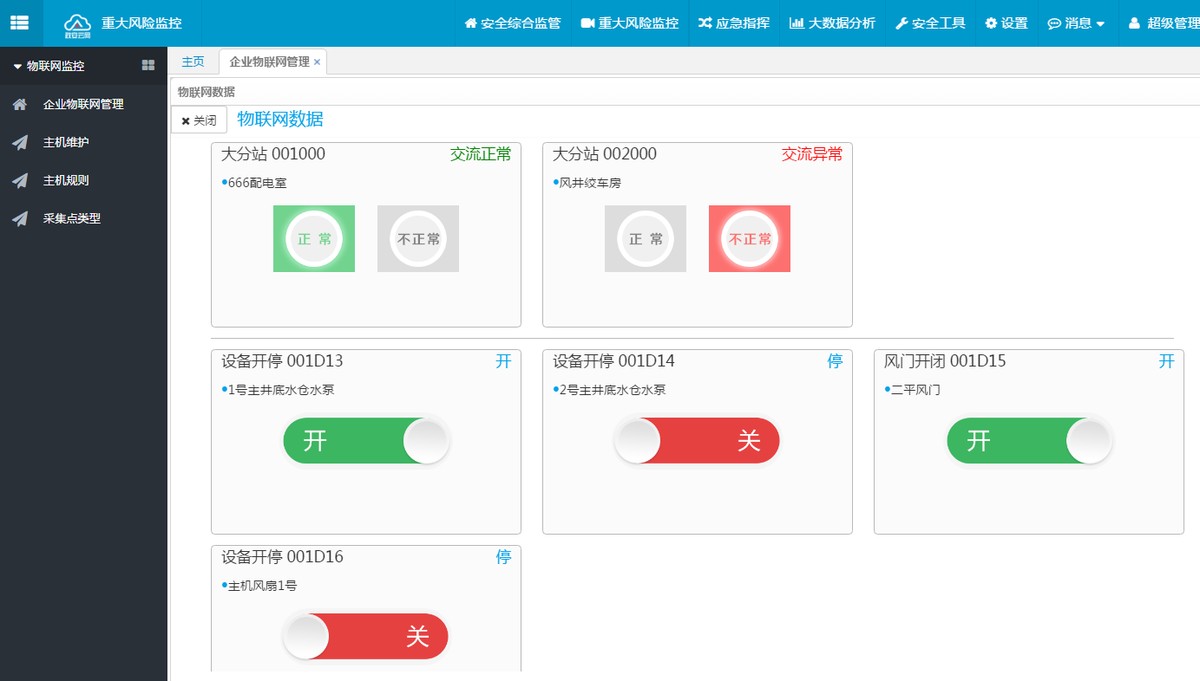The width and height of the screenshot is (1200, 681).
Task: Click the 重大风险监控 brand title at top left
Action: pos(141,23)
